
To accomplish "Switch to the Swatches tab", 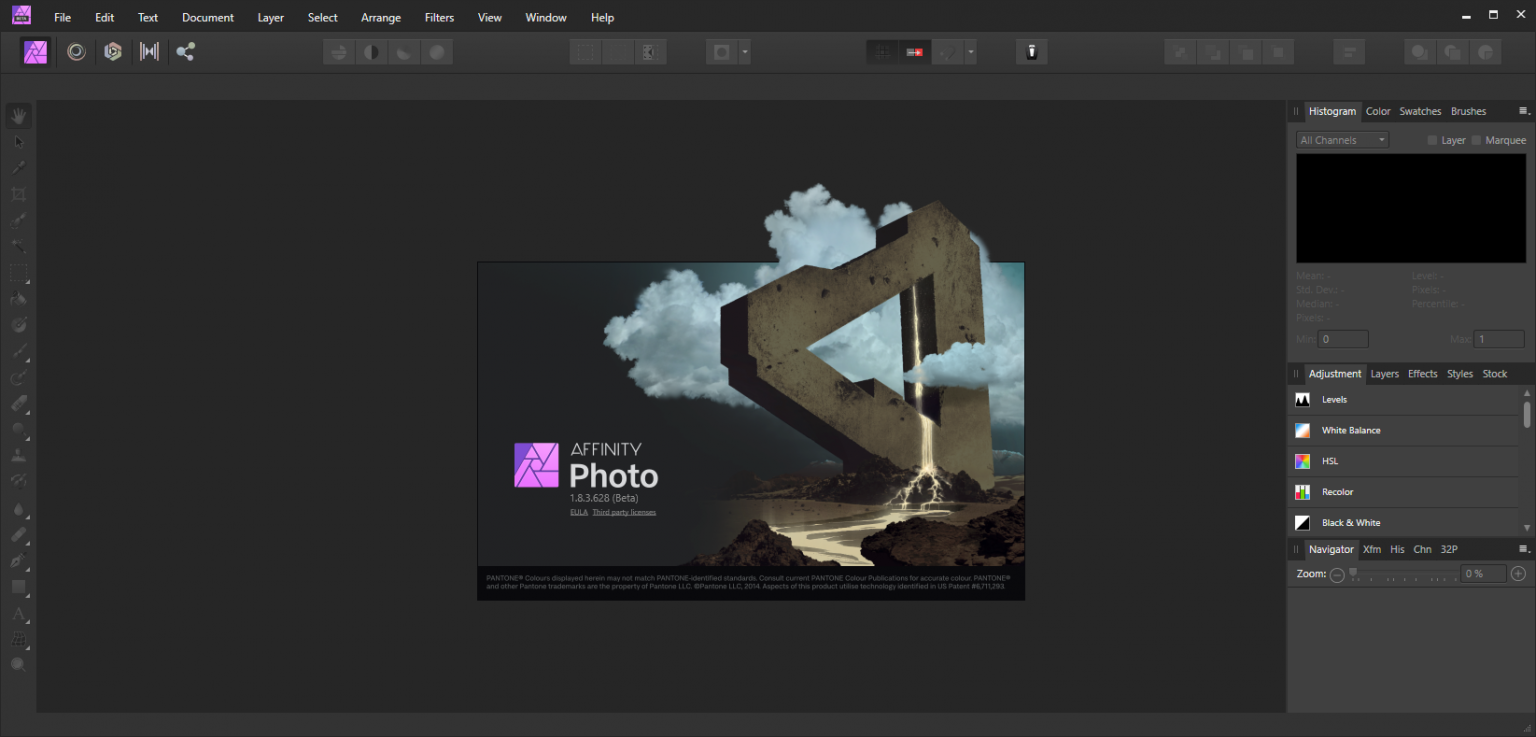I will [1420, 111].
